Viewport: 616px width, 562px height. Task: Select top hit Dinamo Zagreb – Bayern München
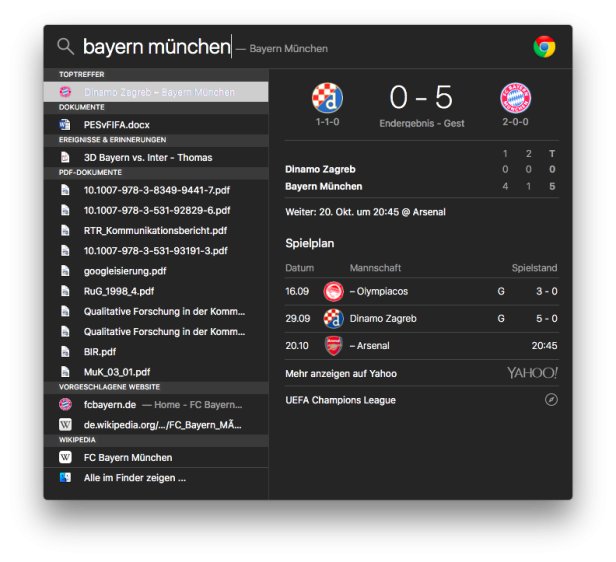click(156, 92)
